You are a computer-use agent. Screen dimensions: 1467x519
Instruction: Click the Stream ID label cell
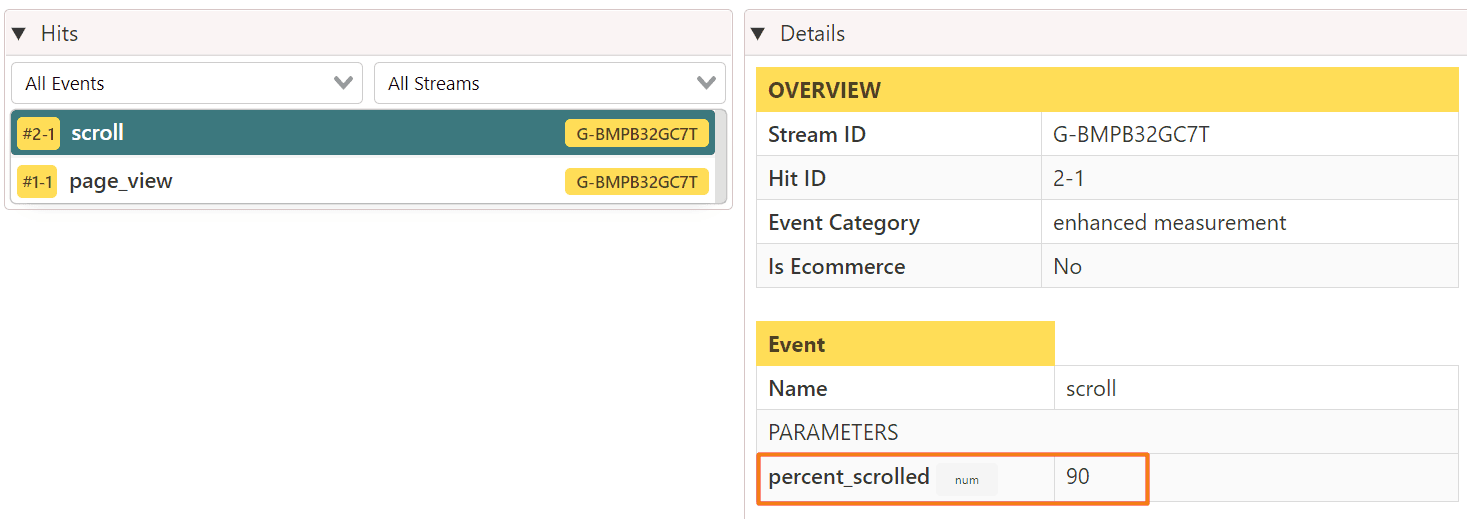(898, 134)
